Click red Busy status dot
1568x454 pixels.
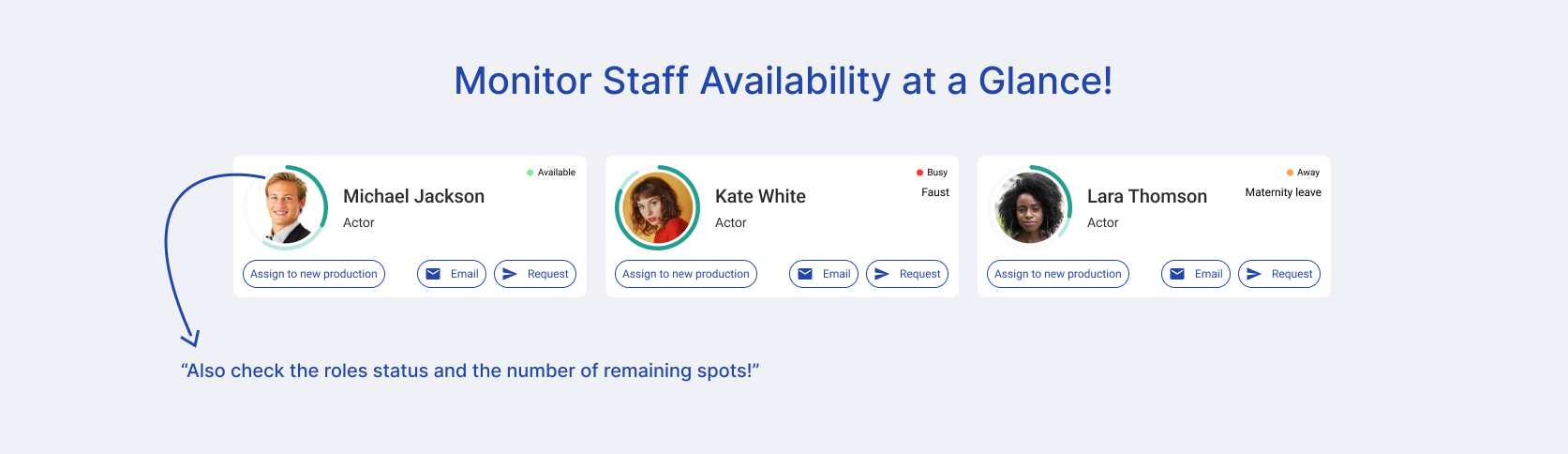pyautogui.click(x=920, y=173)
